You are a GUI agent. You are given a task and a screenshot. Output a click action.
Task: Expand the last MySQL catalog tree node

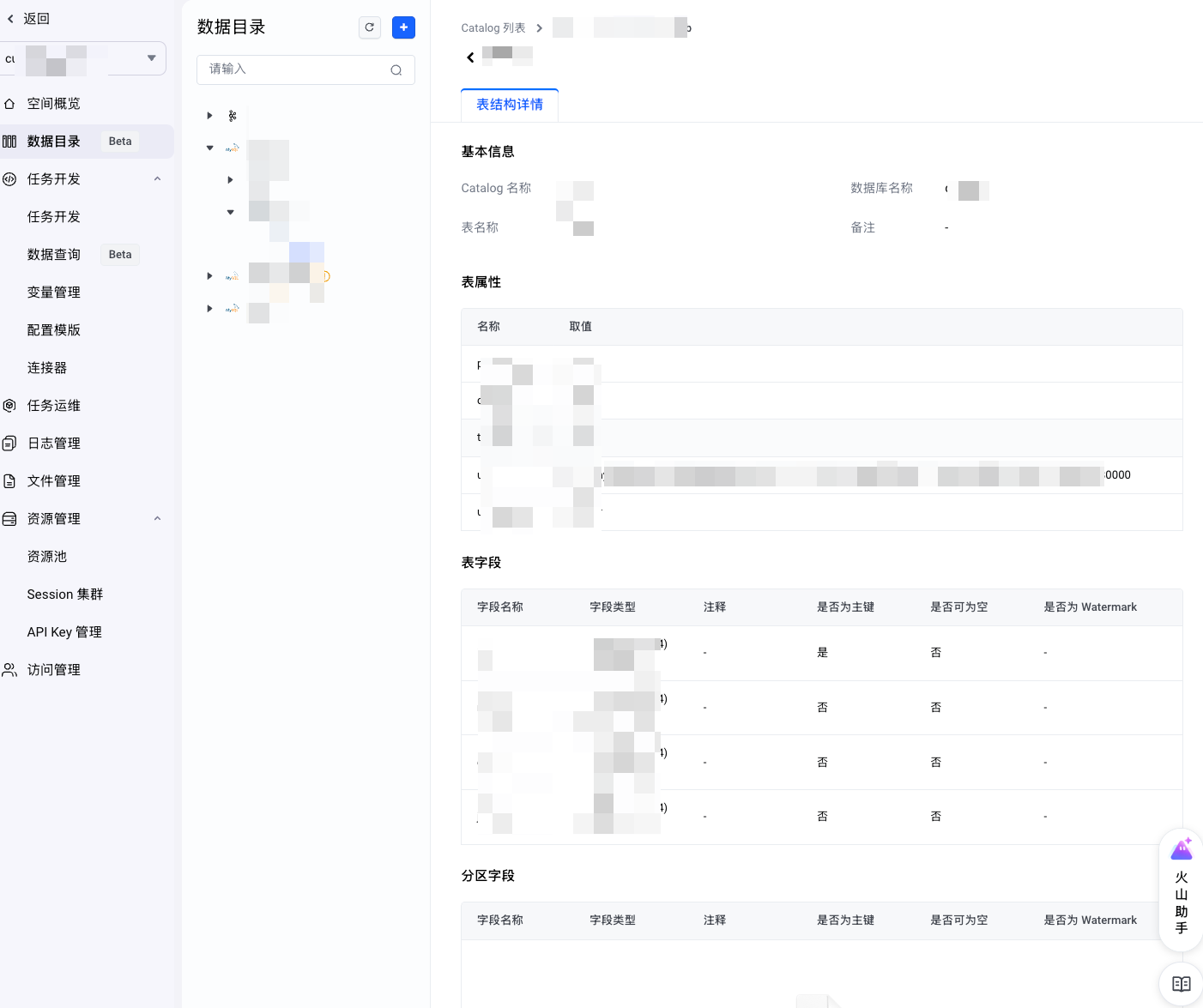pyautogui.click(x=209, y=309)
